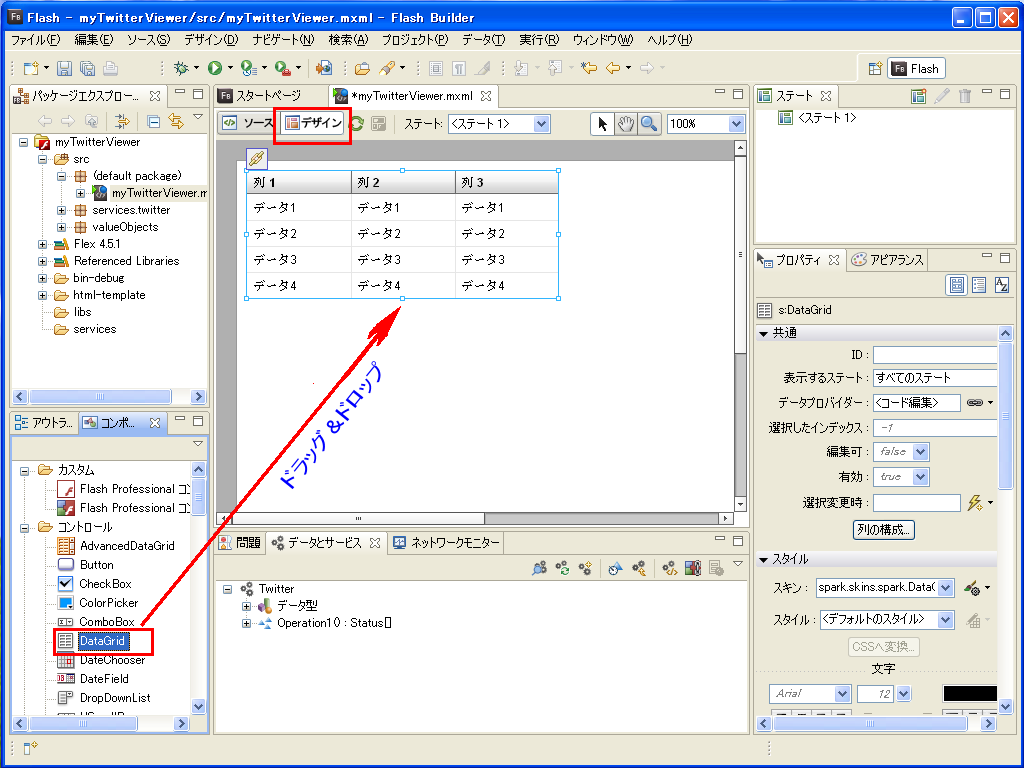The image size is (1024, 768).
Task: Go to last edit location icon
Action: (589, 68)
